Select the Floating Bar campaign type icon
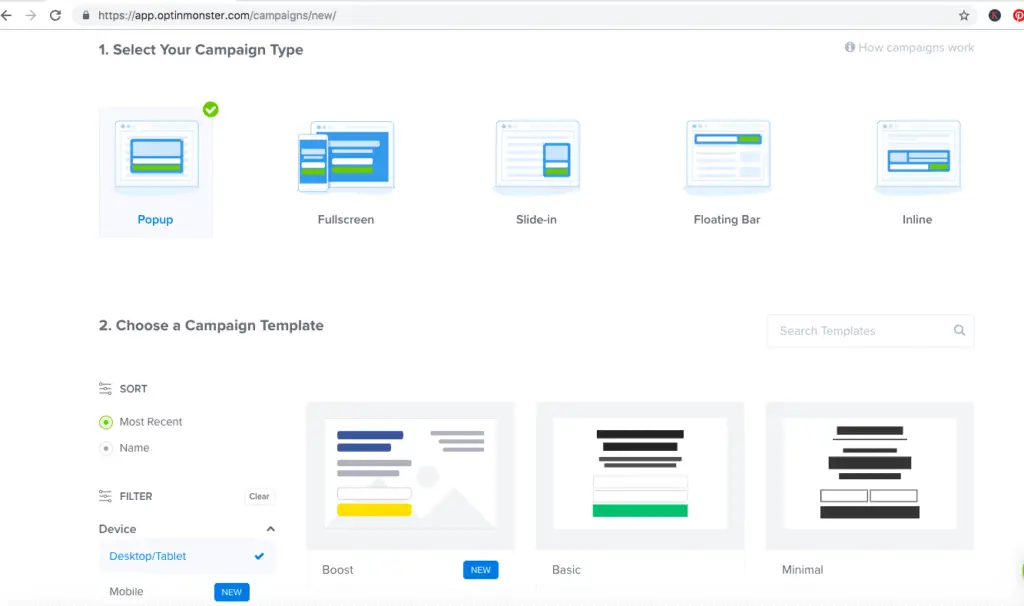The width and height of the screenshot is (1024, 606). 728,156
